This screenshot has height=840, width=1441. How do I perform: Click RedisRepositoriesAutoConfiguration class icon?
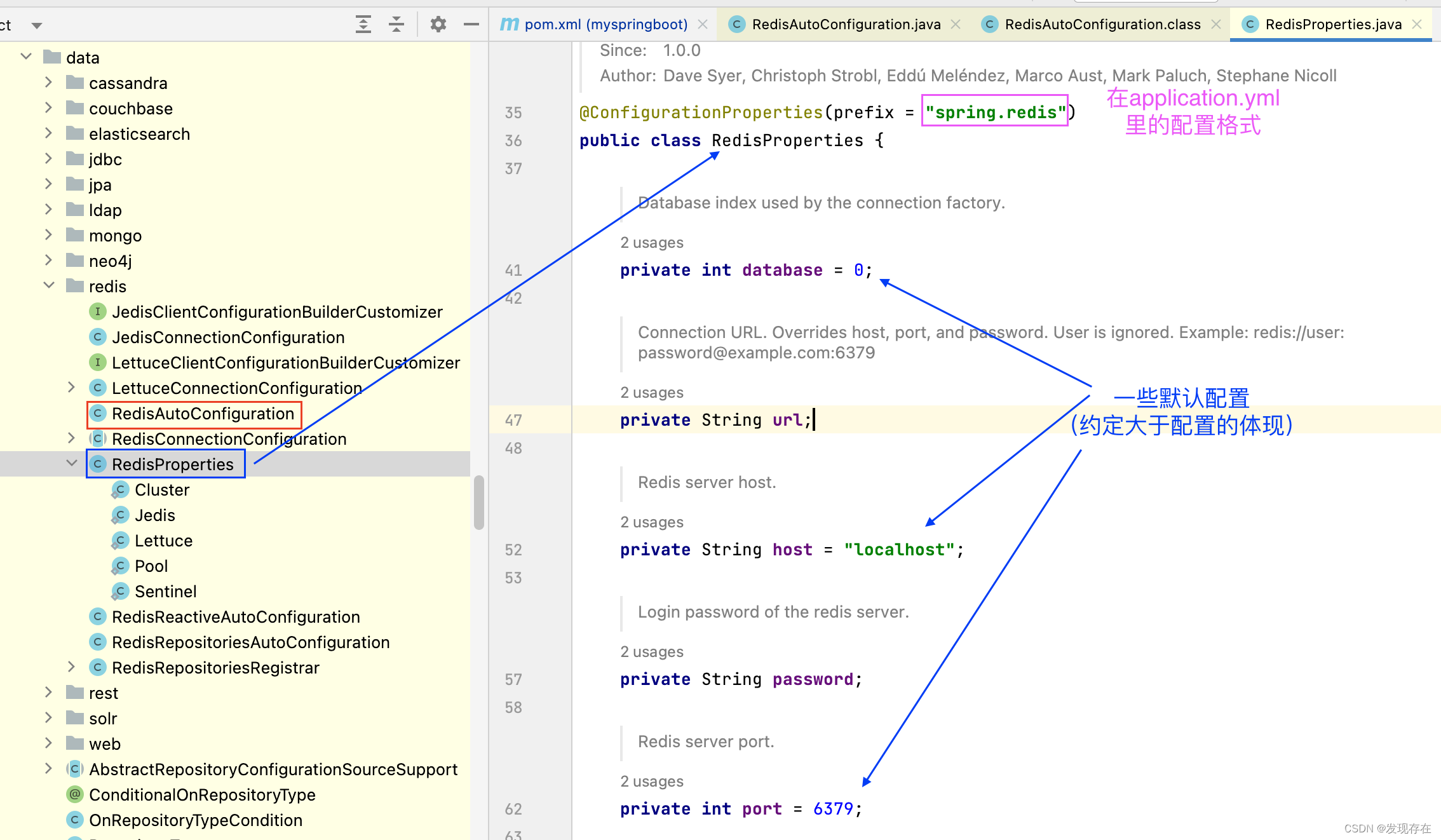pyautogui.click(x=97, y=642)
